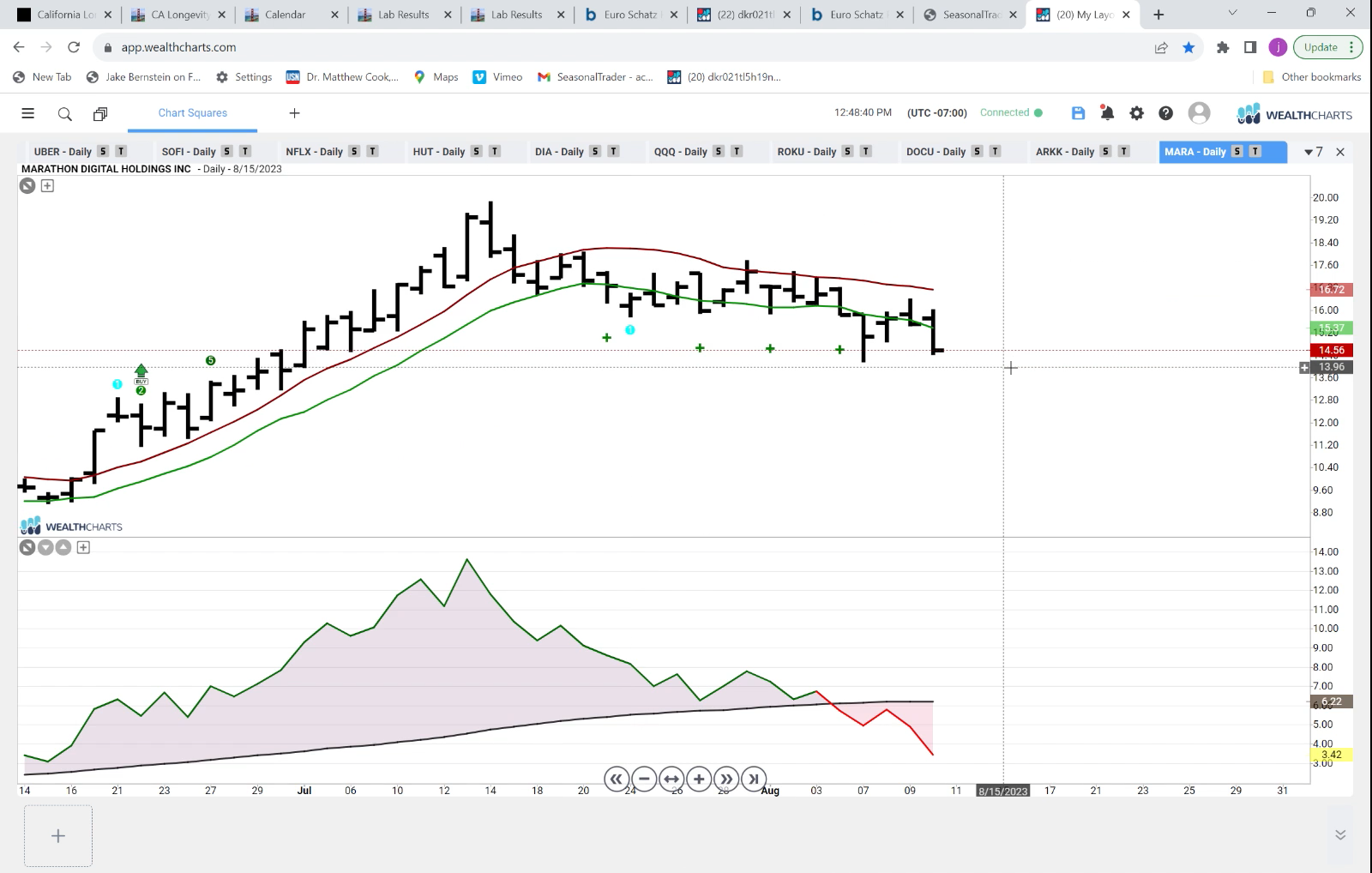The width and height of the screenshot is (1372, 873).
Task: Open the help question mark icon
Action: (x=1165, y=113)
